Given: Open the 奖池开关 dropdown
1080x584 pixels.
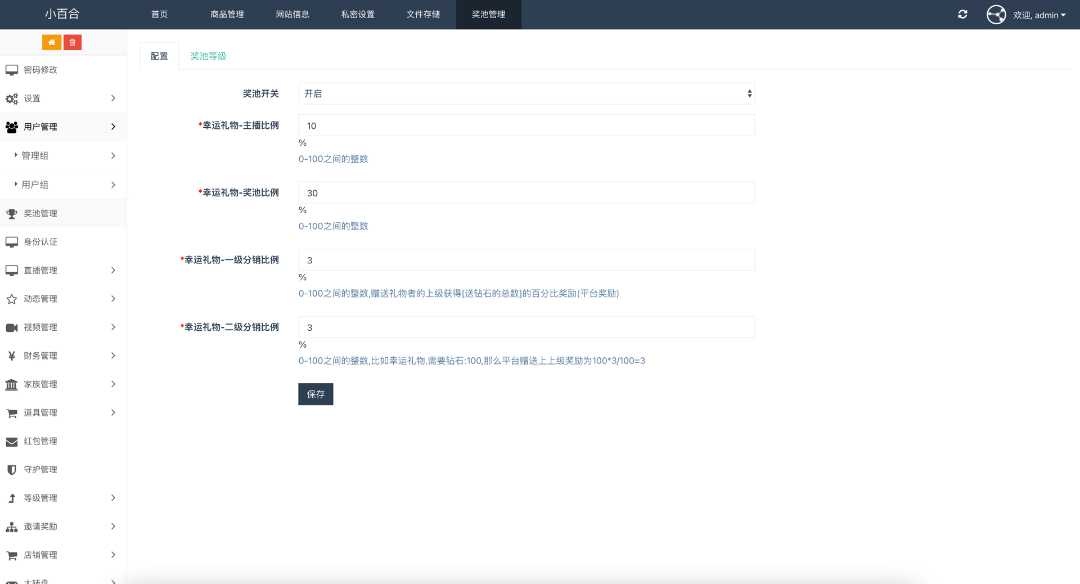Looking at the screenshot, I should [x=526, y=94].
